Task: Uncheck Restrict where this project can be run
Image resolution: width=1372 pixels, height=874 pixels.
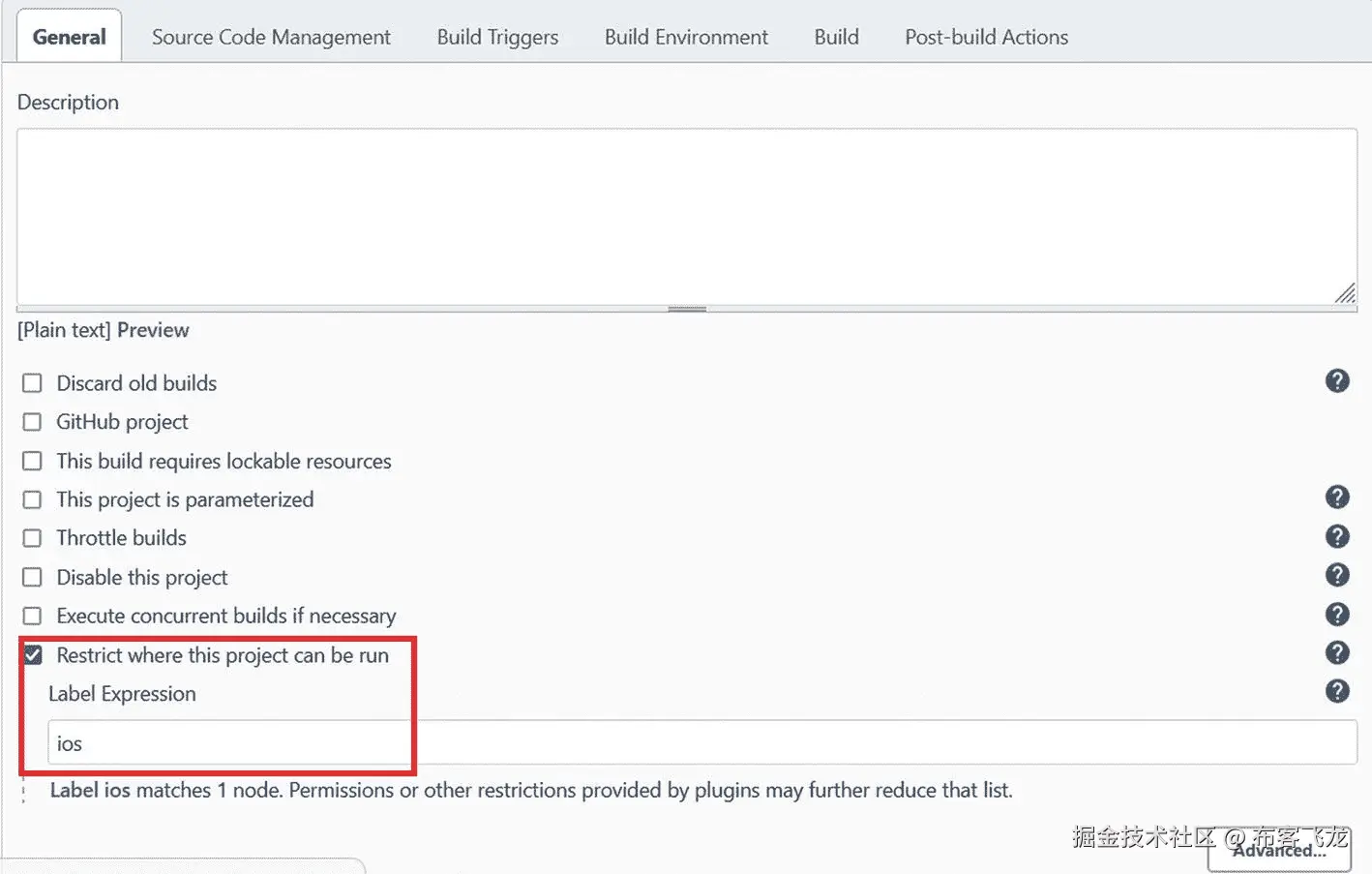Action: pos(32,655)
